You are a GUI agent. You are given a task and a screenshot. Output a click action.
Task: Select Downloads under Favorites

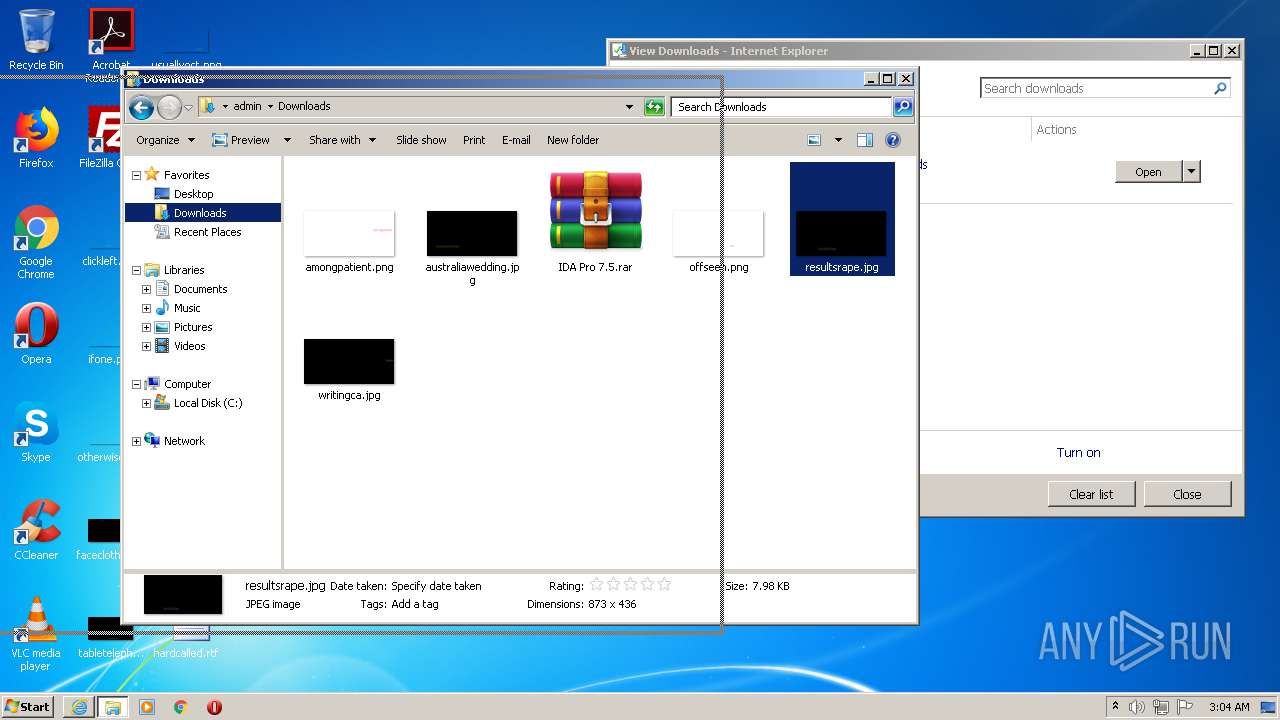point(200,213)
